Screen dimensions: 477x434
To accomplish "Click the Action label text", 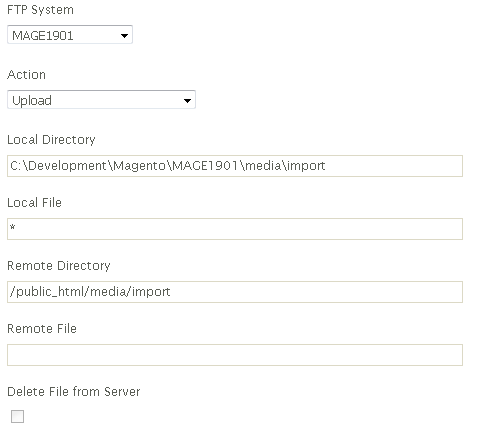I will 26,75.
